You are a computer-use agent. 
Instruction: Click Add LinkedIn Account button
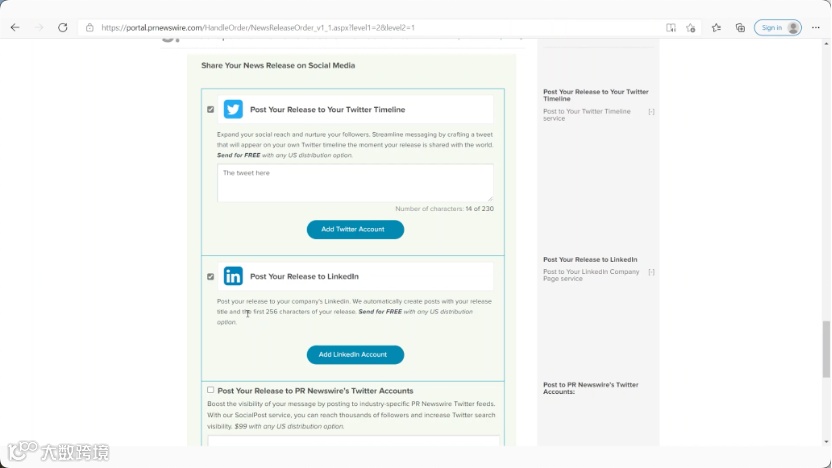[355, 354]
